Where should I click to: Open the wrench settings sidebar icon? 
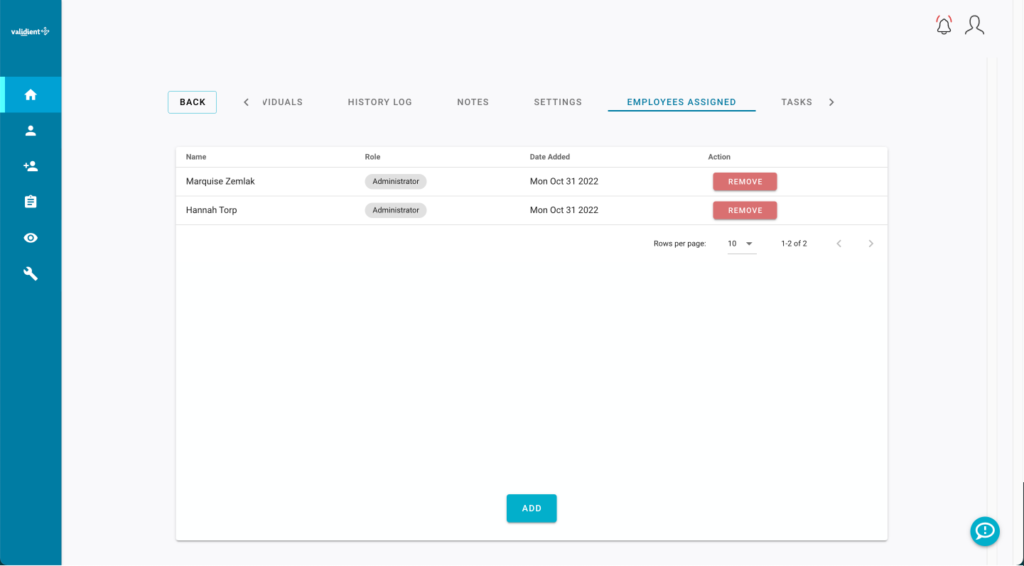click(31, 274)
